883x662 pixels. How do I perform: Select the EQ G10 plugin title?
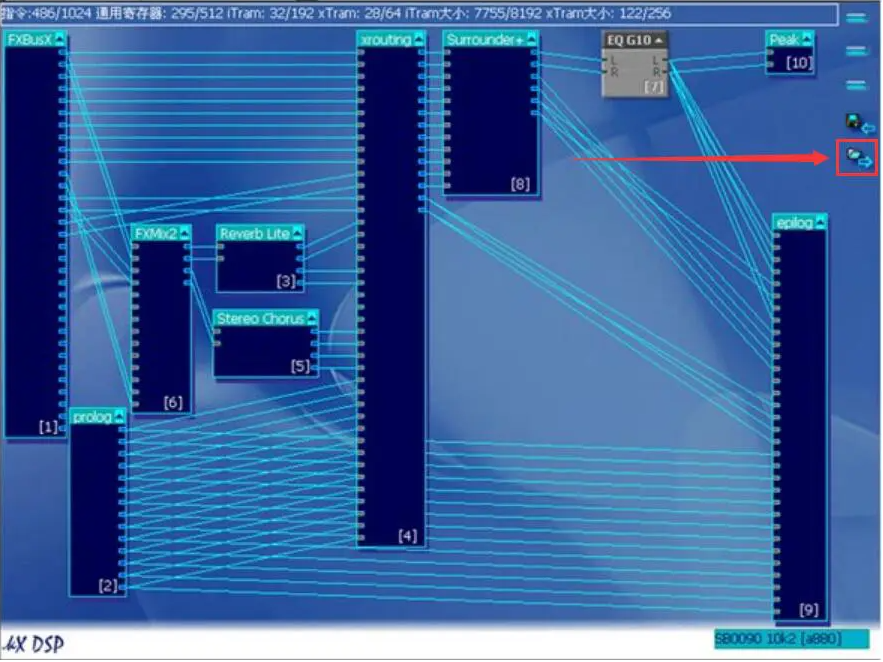click(x=628, y=40)
